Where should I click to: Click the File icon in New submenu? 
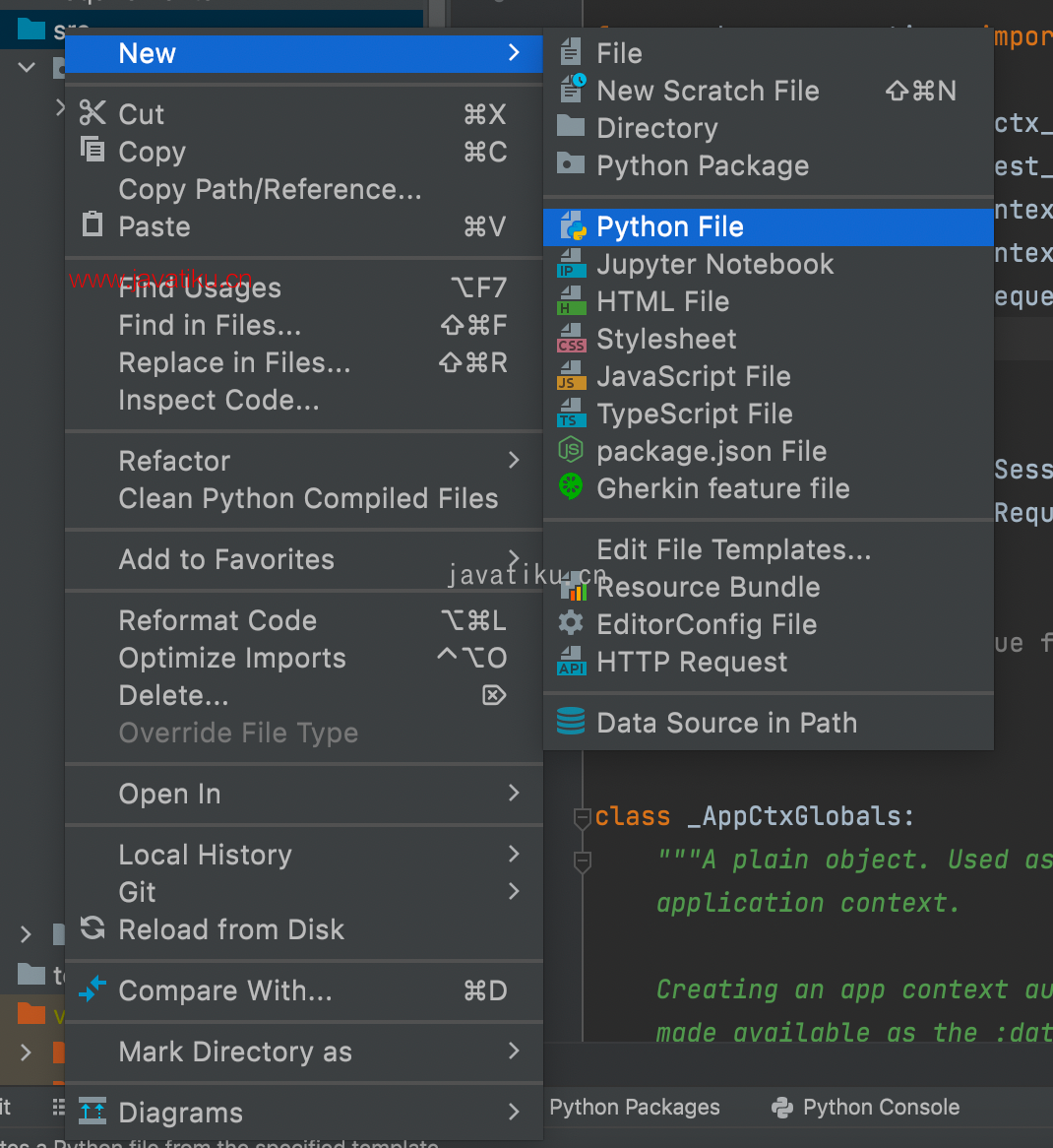click(571, 52)
